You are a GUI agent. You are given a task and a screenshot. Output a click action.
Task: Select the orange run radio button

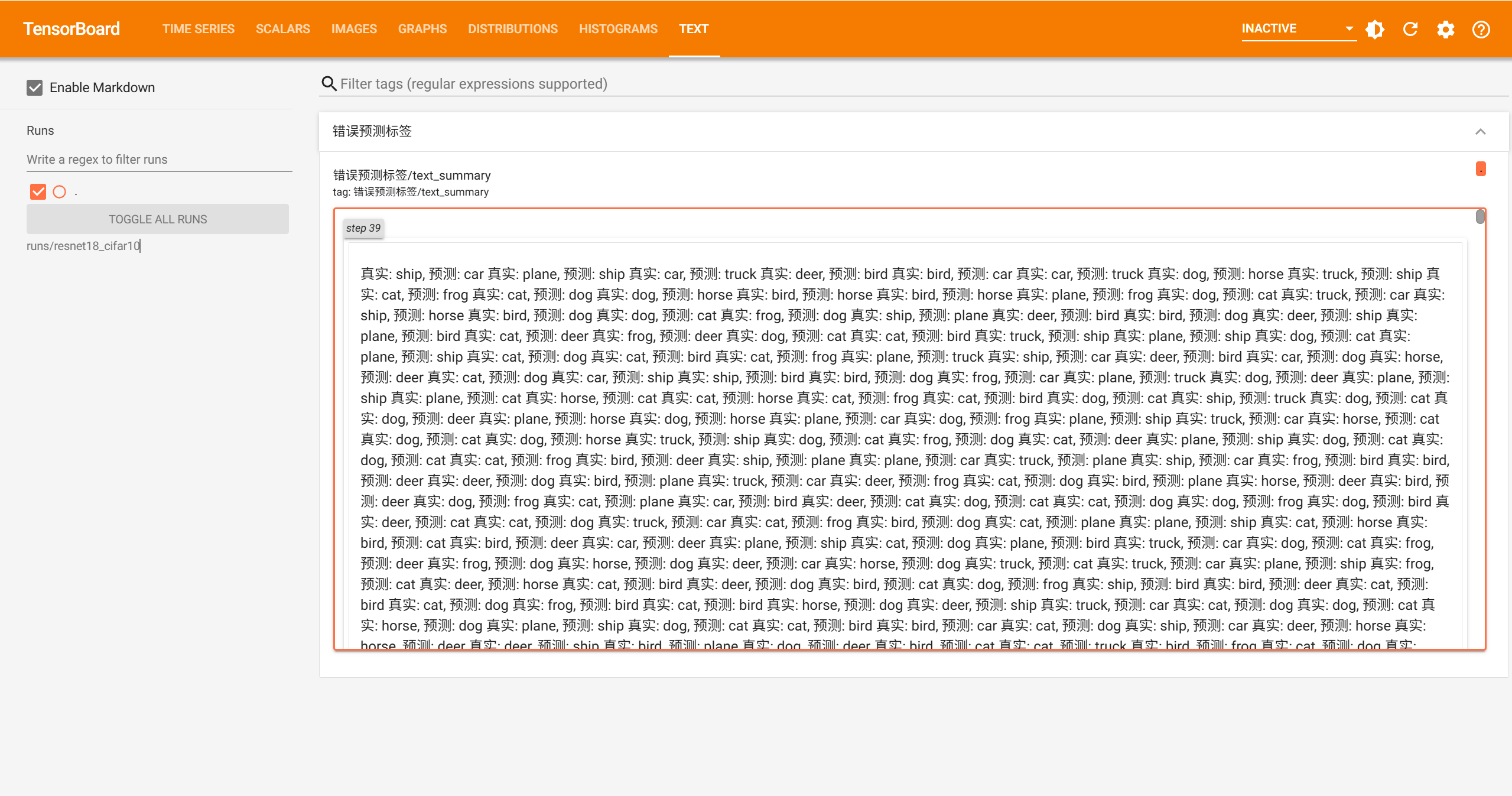[x=60, y=191]
